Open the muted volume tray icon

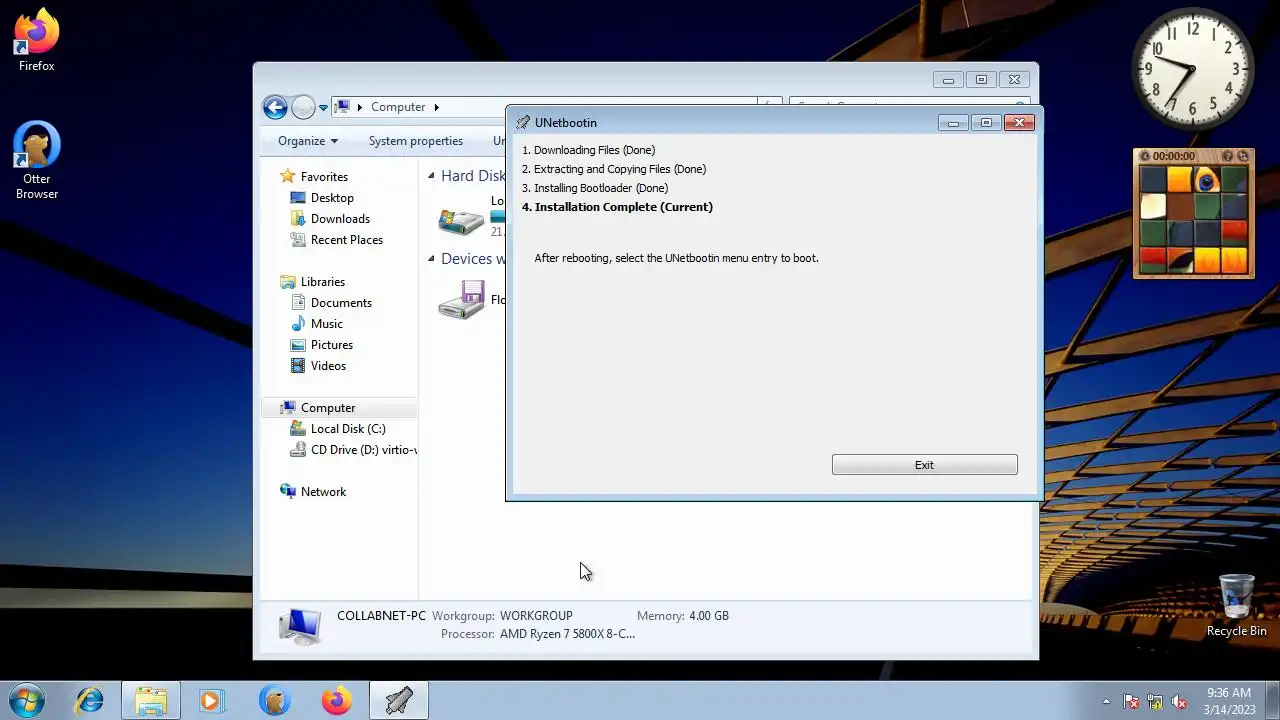1179,701
